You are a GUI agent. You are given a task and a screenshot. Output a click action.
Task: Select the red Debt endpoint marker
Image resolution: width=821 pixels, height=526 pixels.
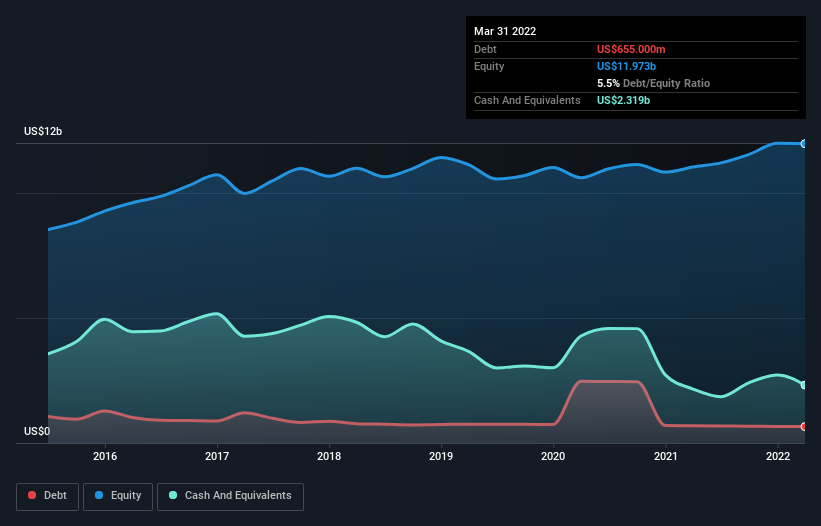pyautogui.click(x=804, y=427)
